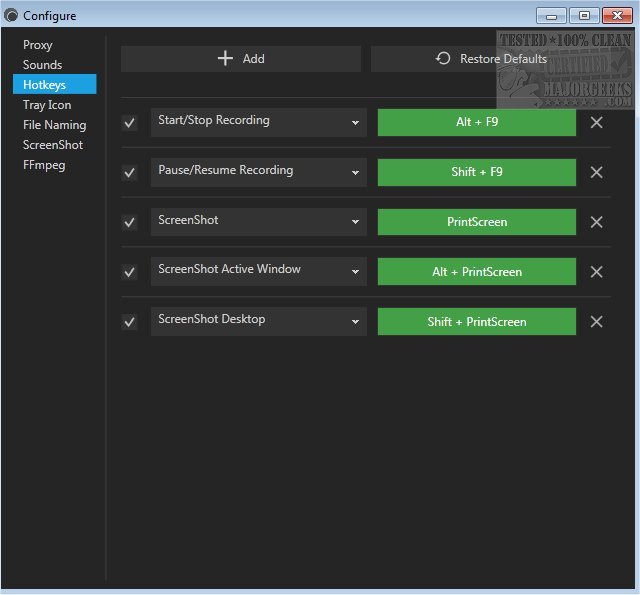Uncheck the Pause/Resume Recording hotkey

[x=129, y=173]
